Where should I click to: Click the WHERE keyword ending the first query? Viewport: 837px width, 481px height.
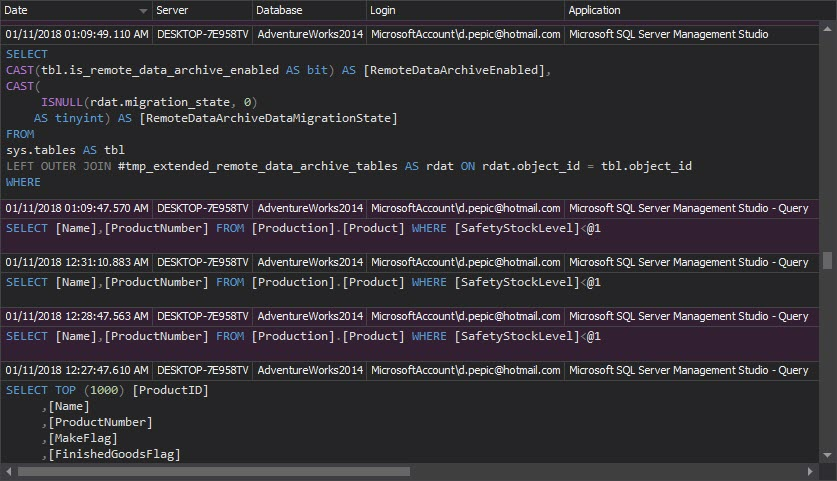pos(23,182)
